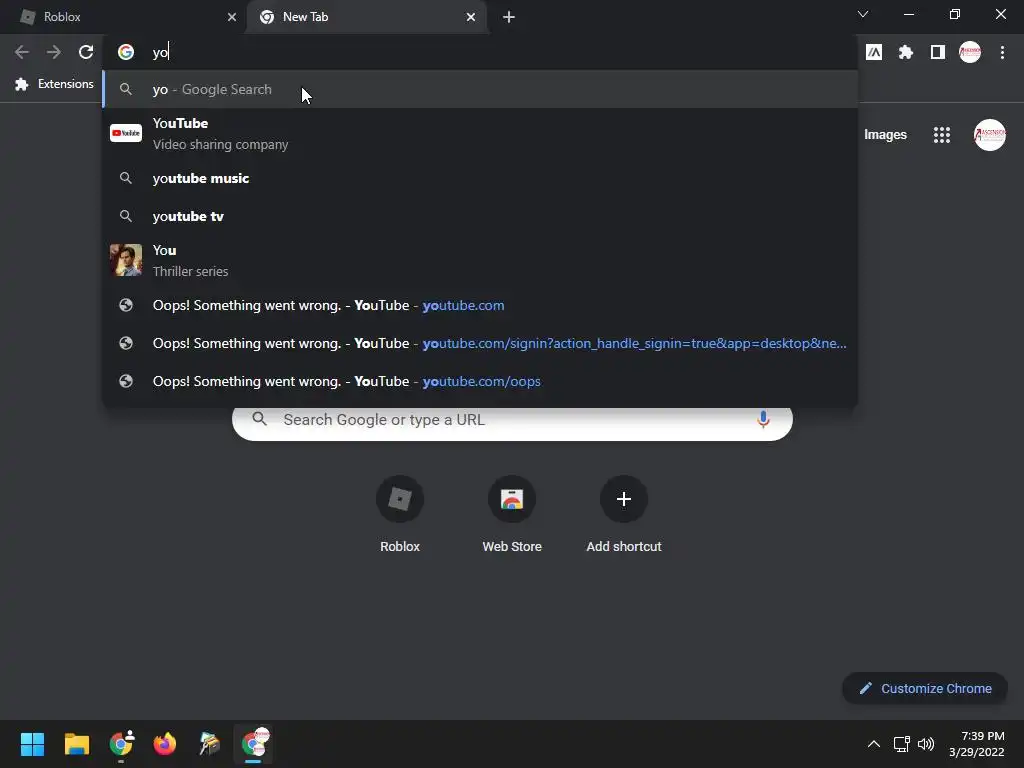Image resolution: width=1024 pixels, height=768 pixels.
Task: Open the youtube.com/signin history suggestion
Action: (480, 343)
